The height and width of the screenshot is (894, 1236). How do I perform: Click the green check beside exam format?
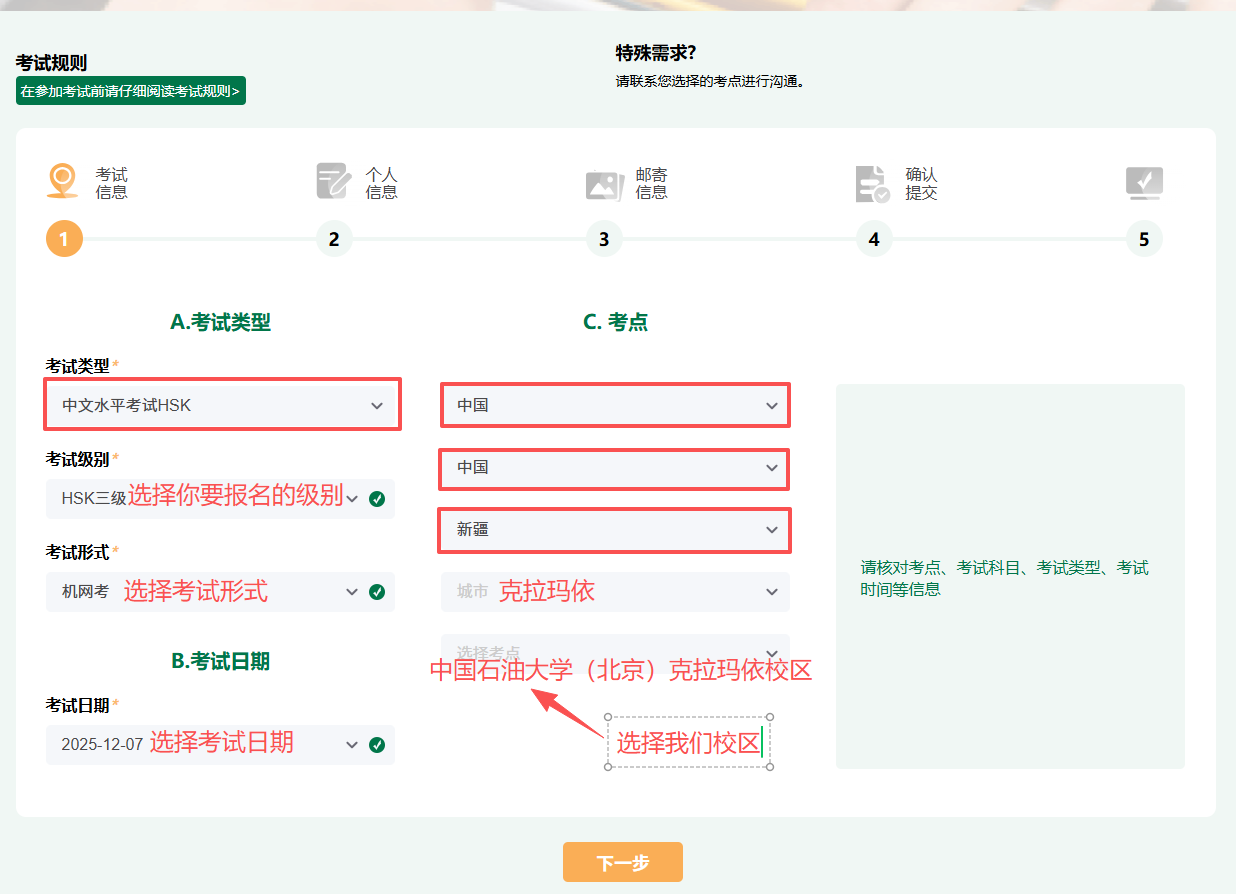[x=377, y=592]
